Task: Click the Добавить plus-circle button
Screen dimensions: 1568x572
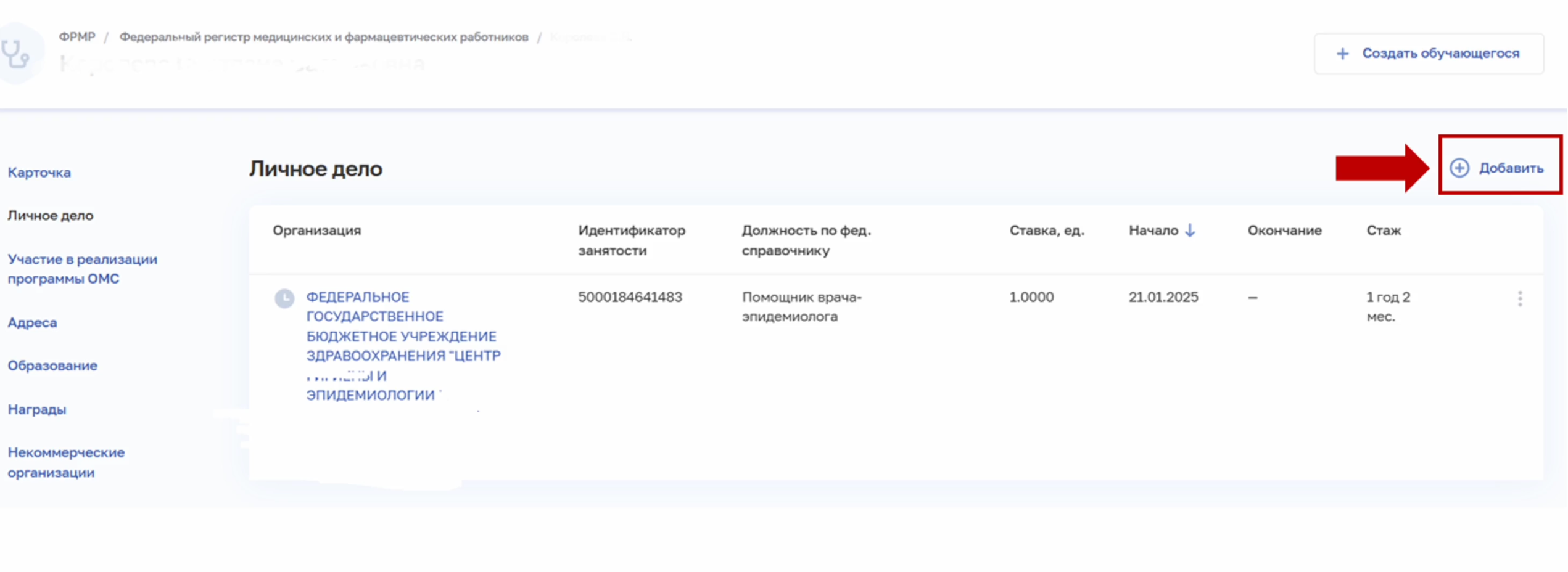Action: pos(1497,168)
